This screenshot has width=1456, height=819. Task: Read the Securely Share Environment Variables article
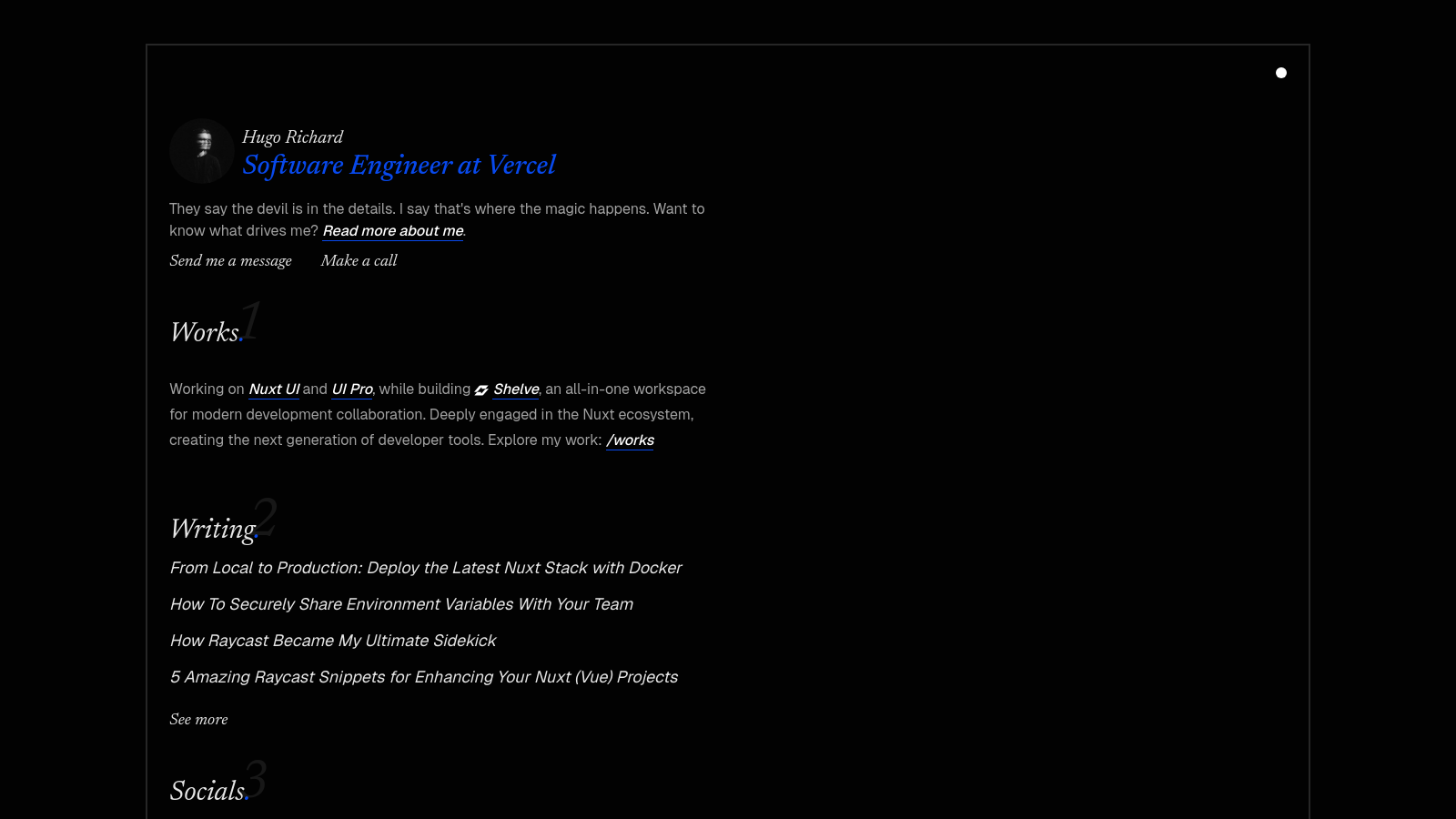click(401, 604)
